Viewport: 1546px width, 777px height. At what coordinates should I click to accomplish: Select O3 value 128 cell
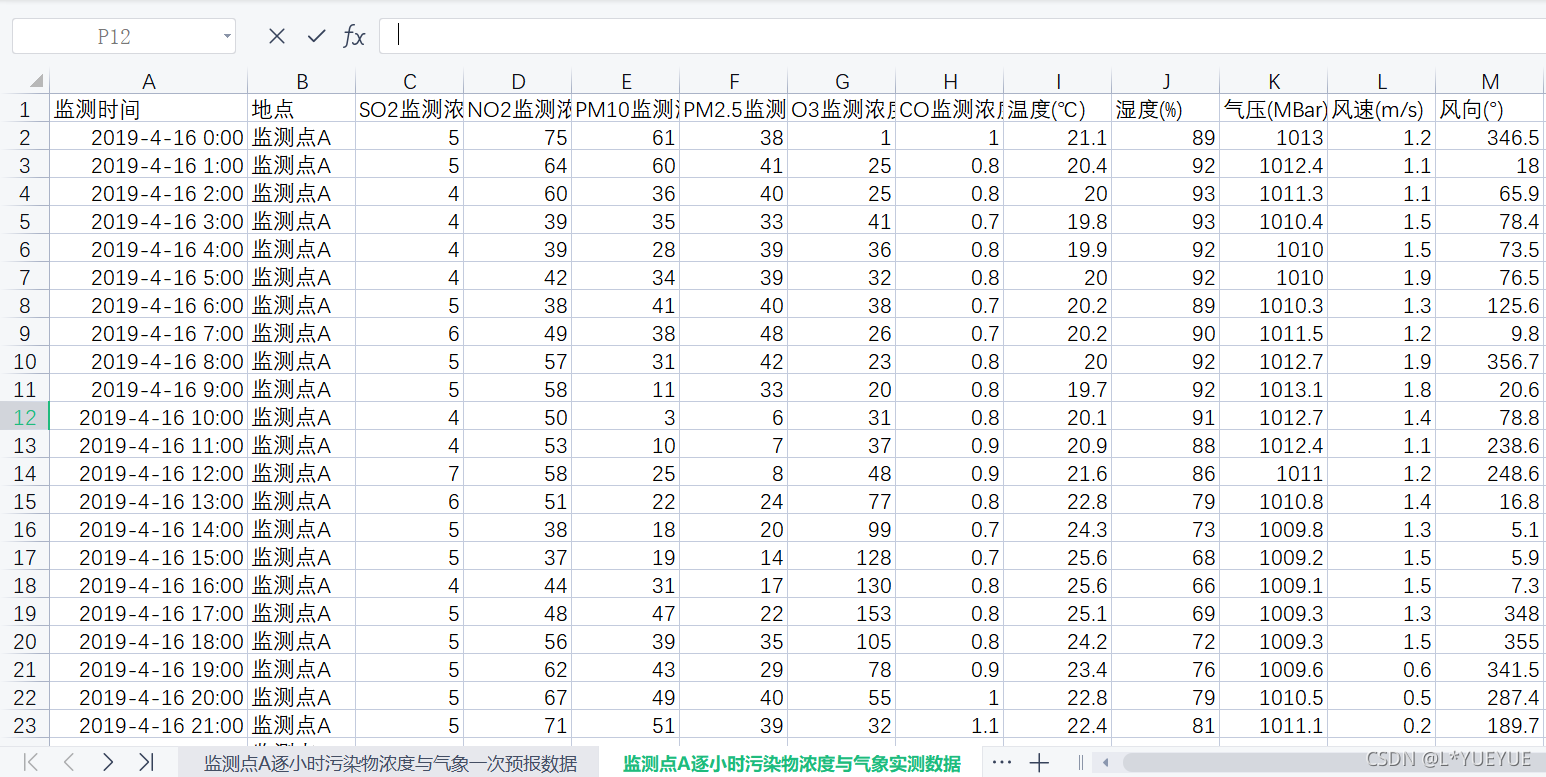coord(842,557)
